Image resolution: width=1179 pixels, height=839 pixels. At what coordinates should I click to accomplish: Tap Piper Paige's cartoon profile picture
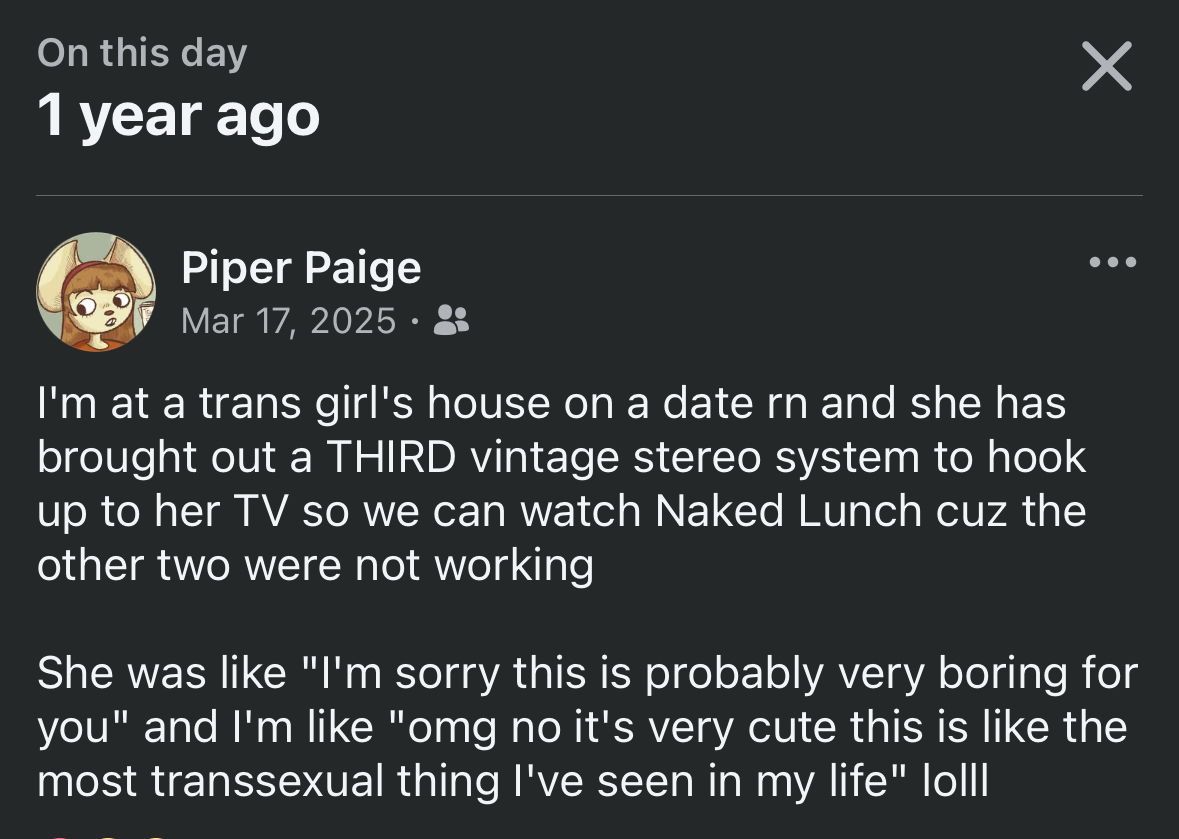coord(97,292)
